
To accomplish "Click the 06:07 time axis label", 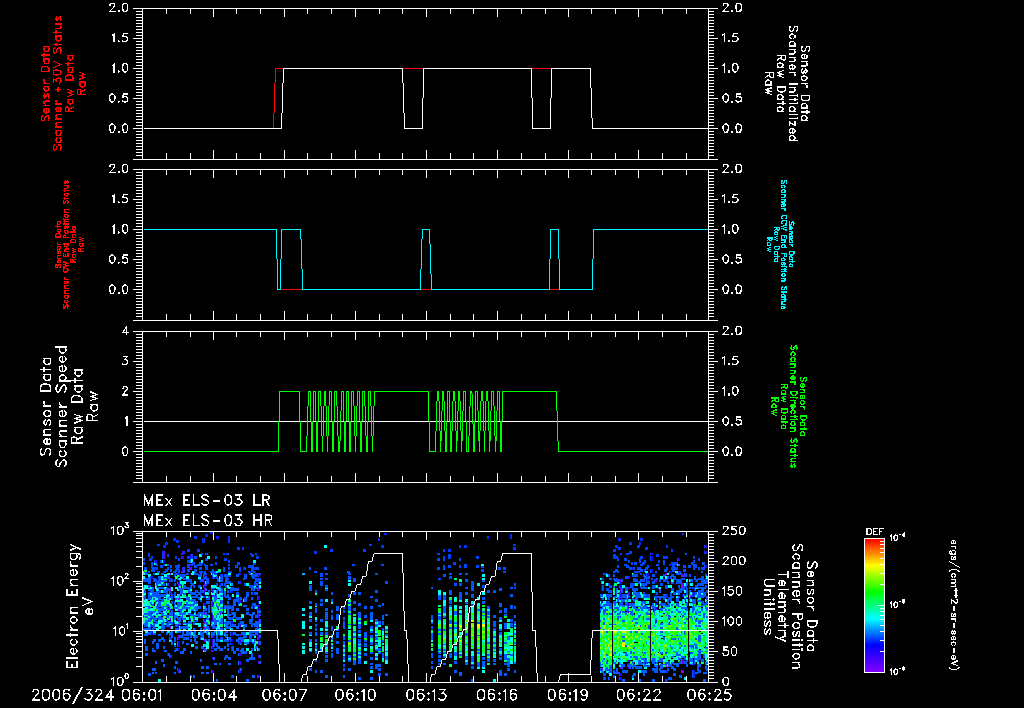I will tap(285, 695).
